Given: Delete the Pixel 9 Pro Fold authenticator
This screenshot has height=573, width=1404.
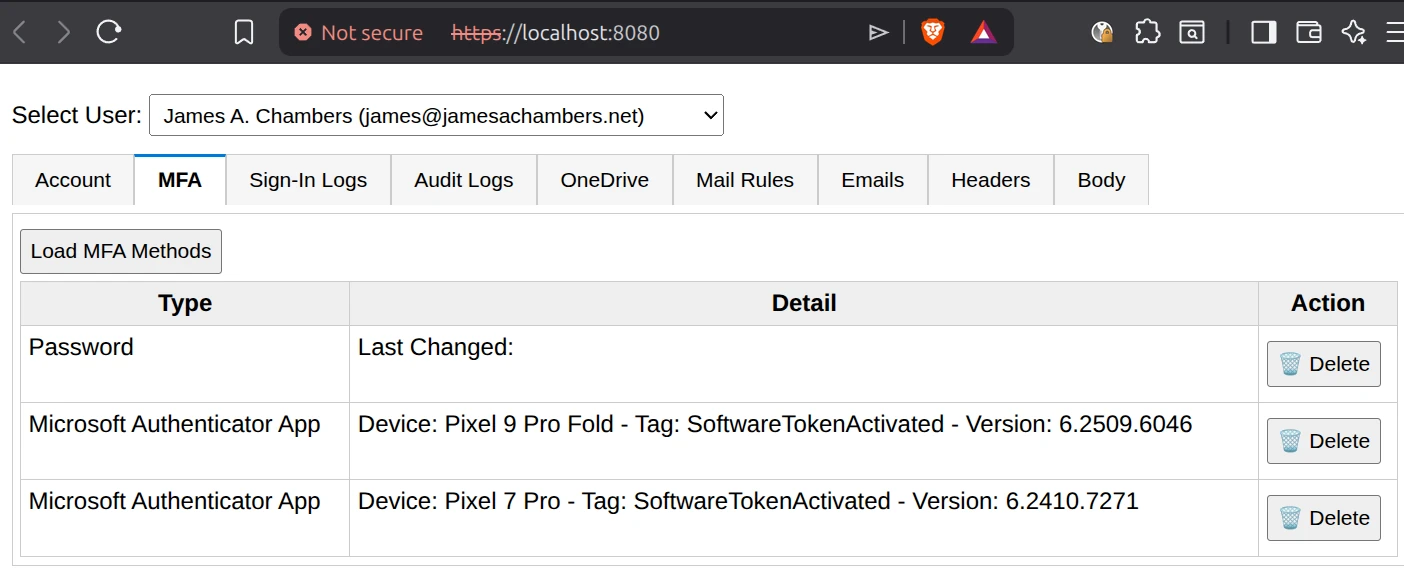Looking at the screenshot, I should (x=1324, y=441).
